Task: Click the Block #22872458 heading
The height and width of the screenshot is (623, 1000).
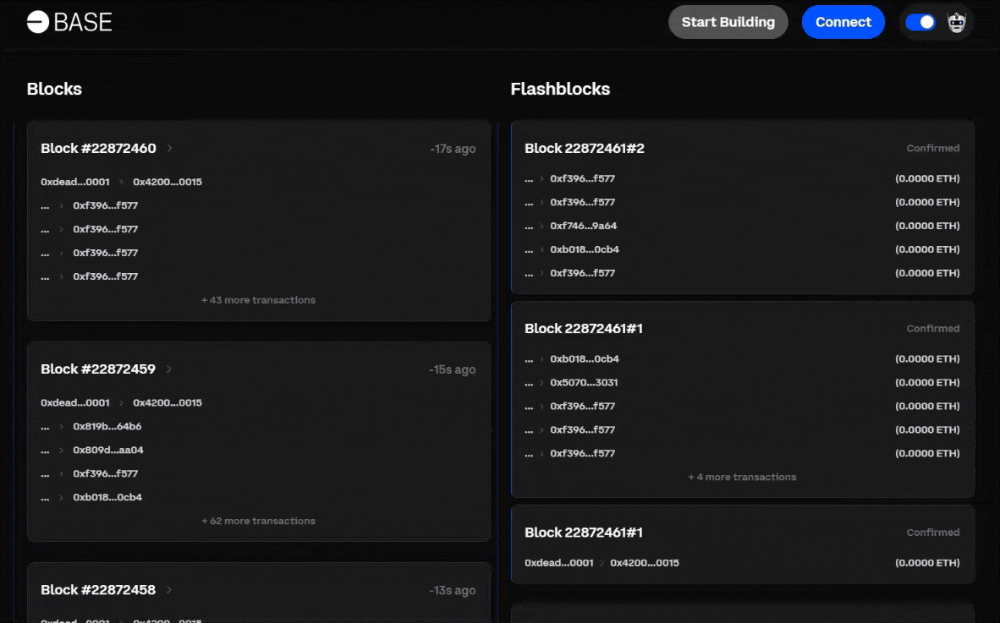Action: click(98, 590)
